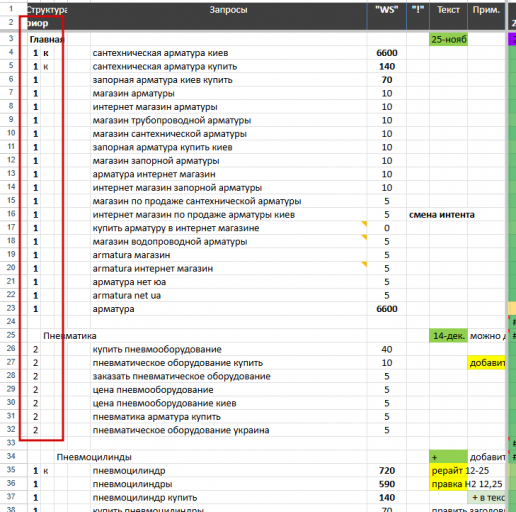
Task: Select the "Пневматика" section title cell
Action: pyautogui.click(x=70, y=336)
